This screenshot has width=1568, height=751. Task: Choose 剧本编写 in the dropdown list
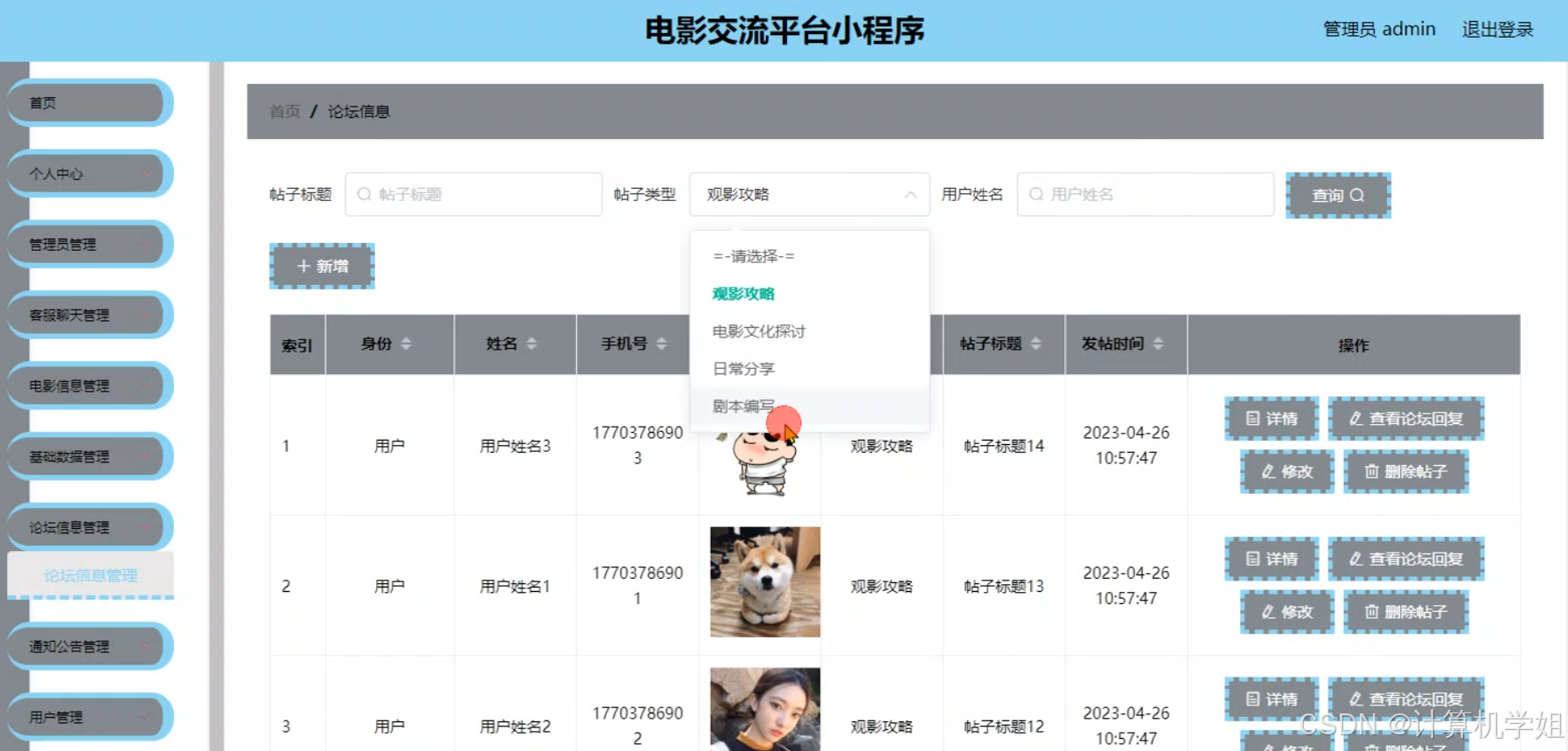(809, 407)
